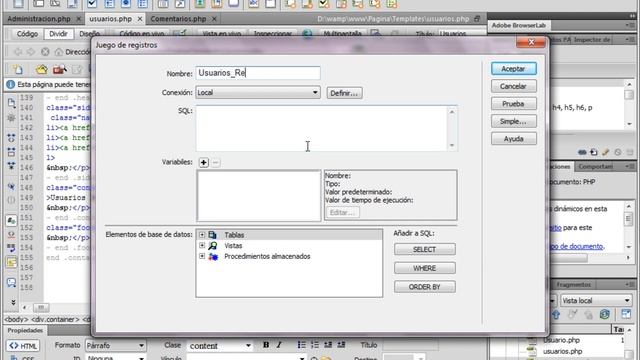Click in the Nombre field with Usuarios_Re
The image size is (640, 360).
pos(258,73)
